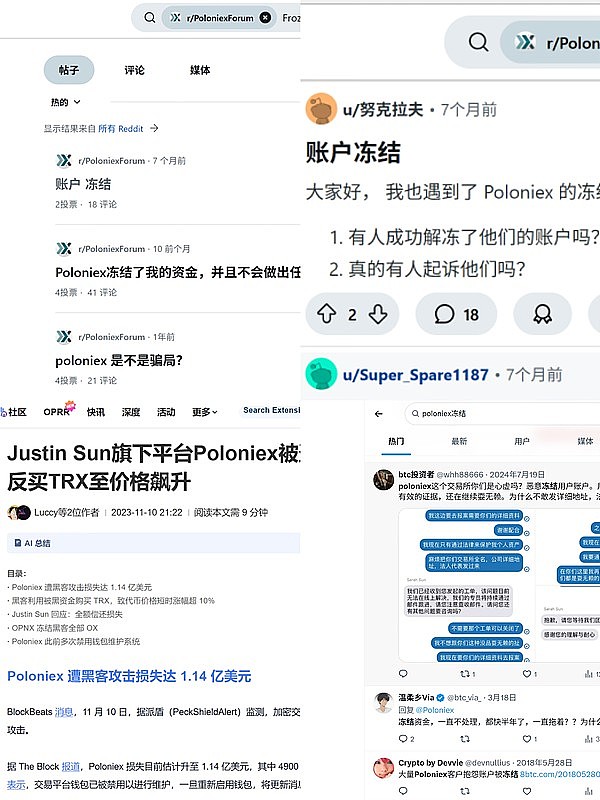Select the 最新 tab in search results
Viewport: 600px width, 800px height.
(459, 441)
